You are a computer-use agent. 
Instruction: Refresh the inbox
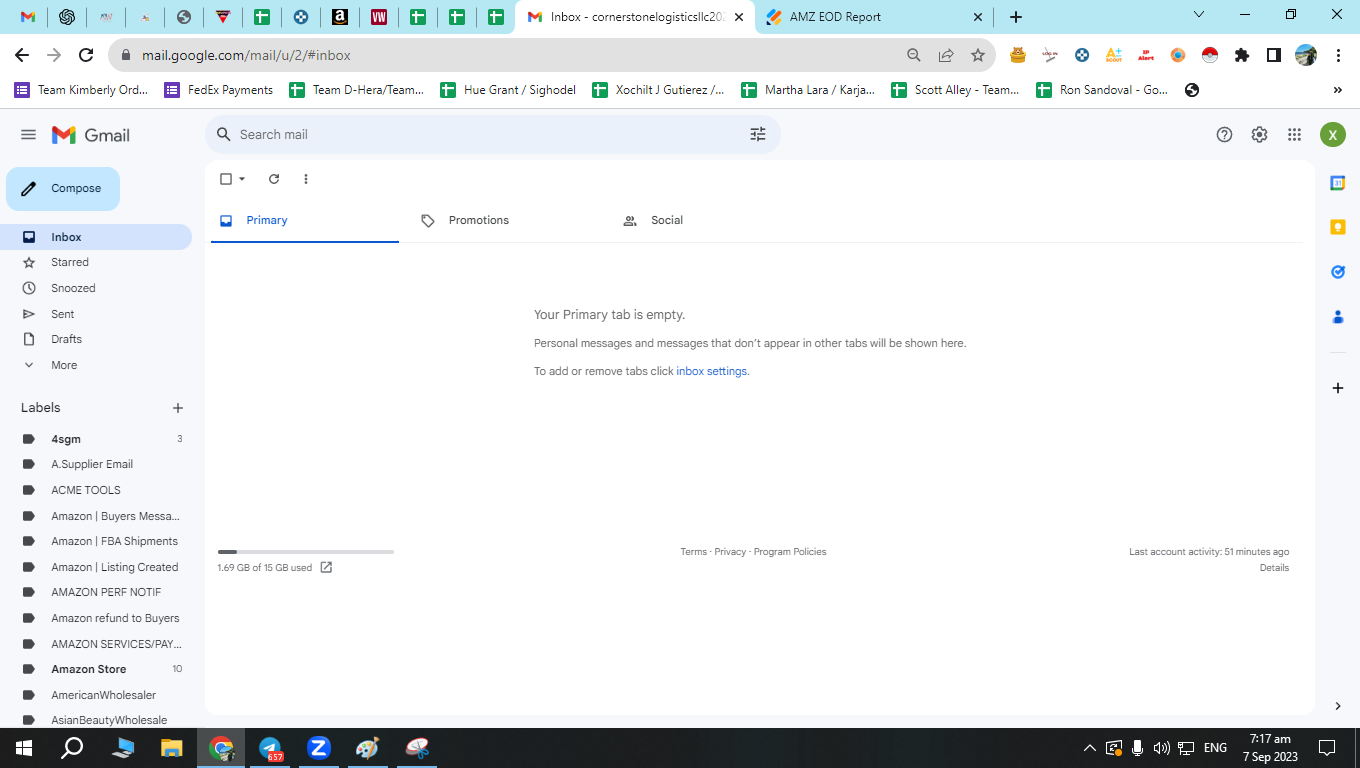274,179
